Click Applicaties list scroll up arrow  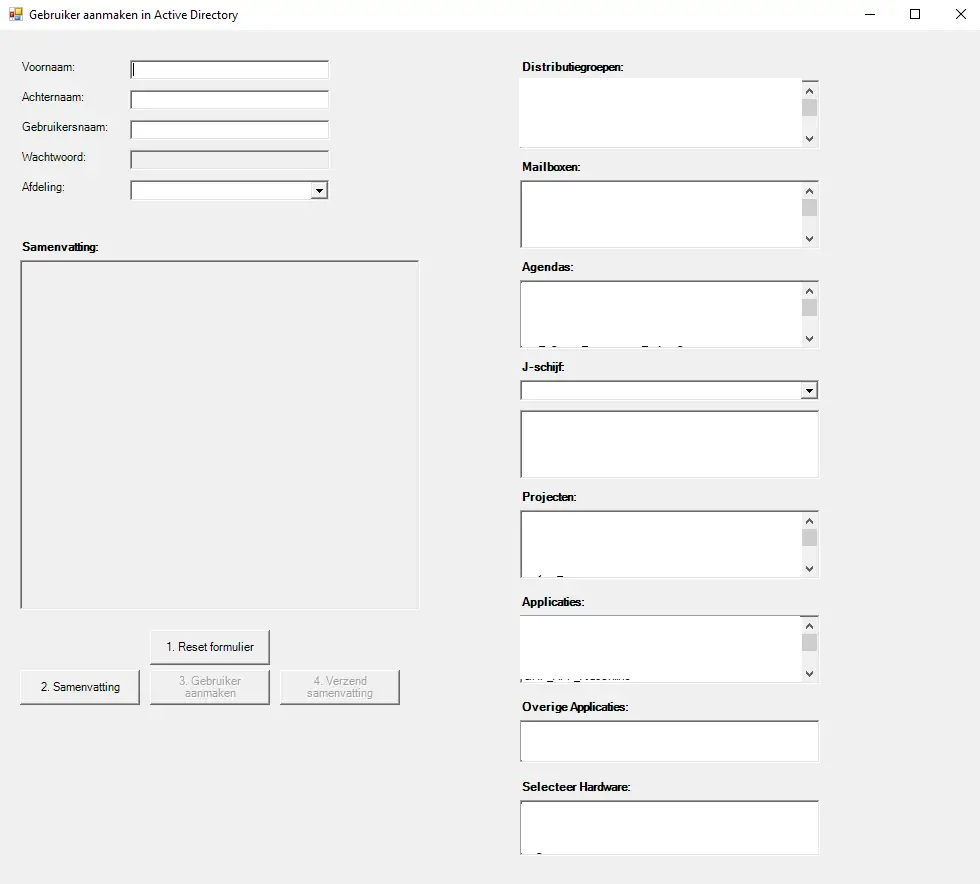point(809,626)
